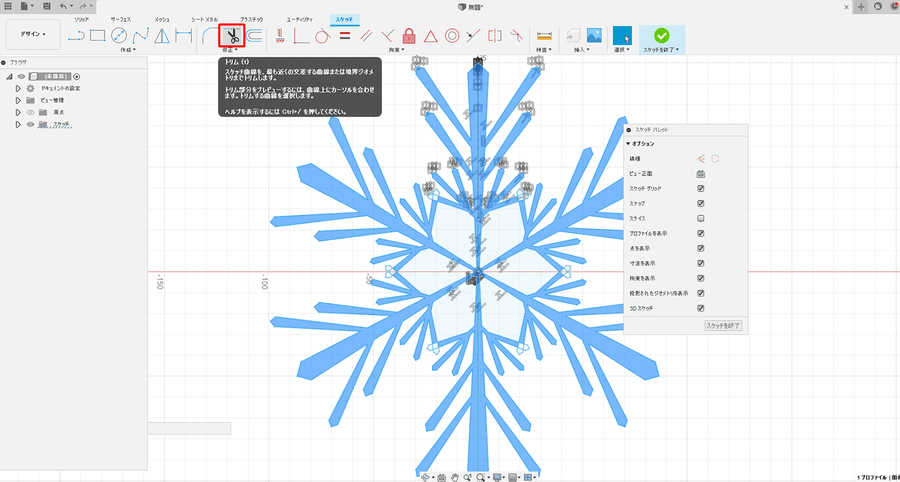Click Finish Sketch (スケッチを終了) button in palette

click(x=723, y=326)
